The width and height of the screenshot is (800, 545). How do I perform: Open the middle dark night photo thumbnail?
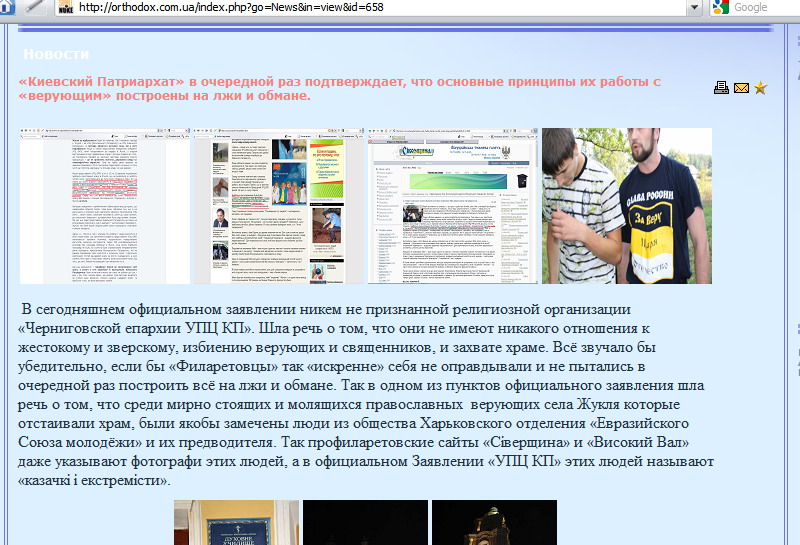pos(365,522)
